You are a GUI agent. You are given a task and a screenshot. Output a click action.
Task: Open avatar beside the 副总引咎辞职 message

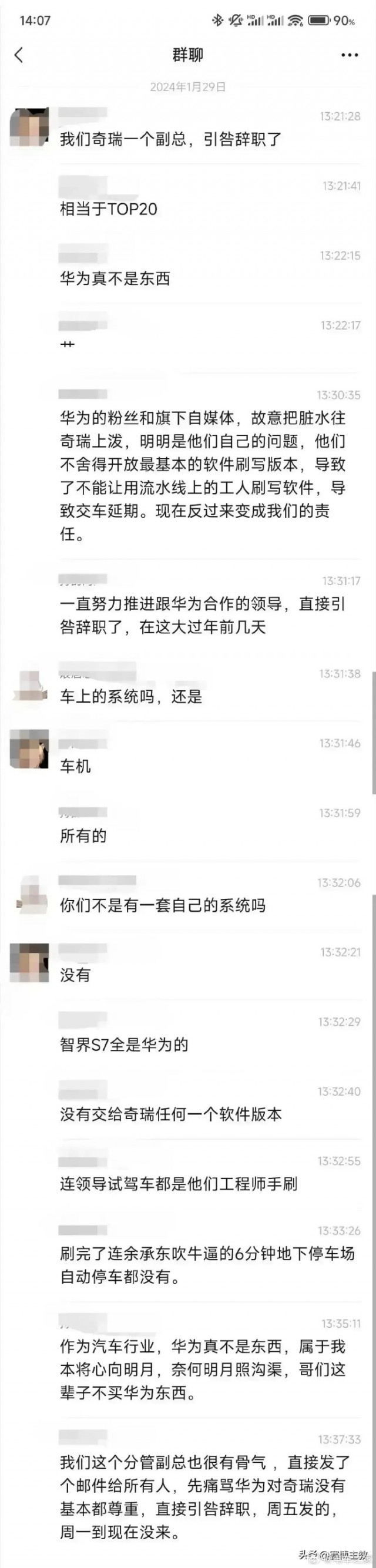(x=30, y=127)
